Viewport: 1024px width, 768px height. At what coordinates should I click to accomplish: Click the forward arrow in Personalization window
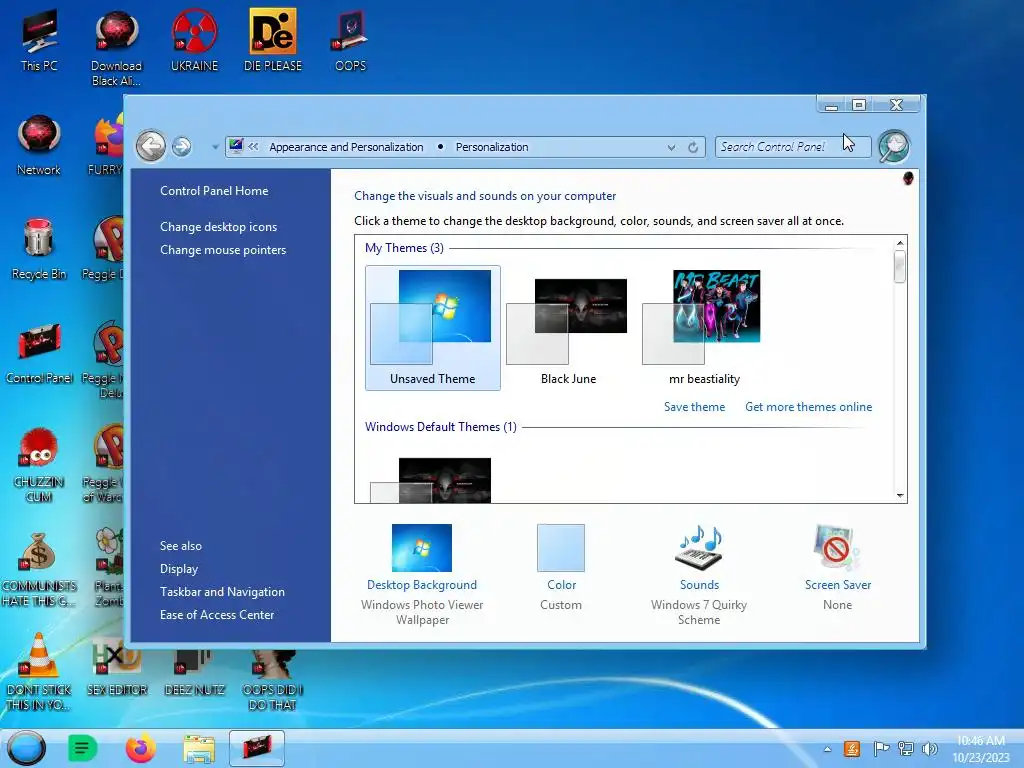(x=182, y=146)
